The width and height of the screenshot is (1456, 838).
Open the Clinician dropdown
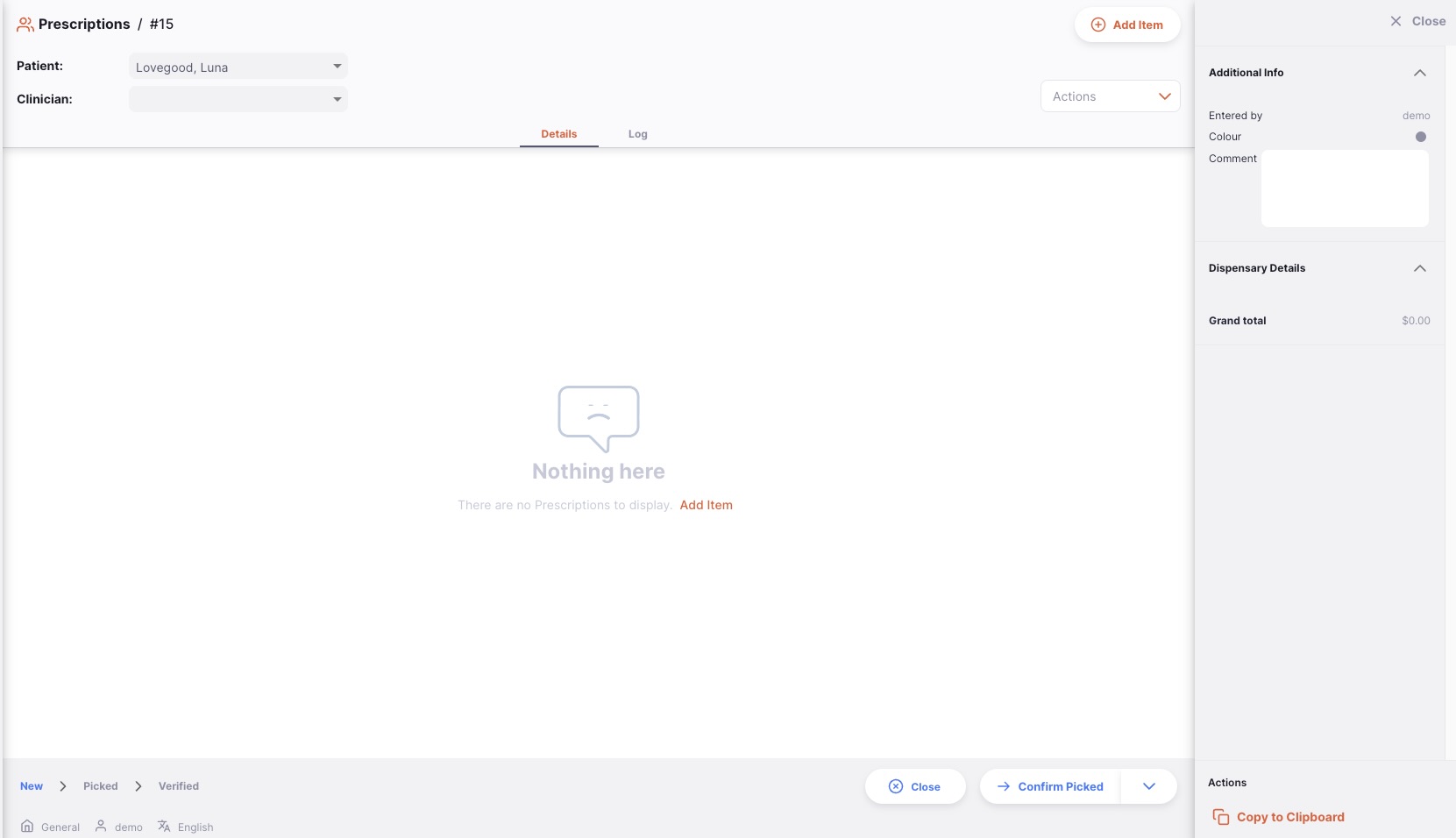238,99
